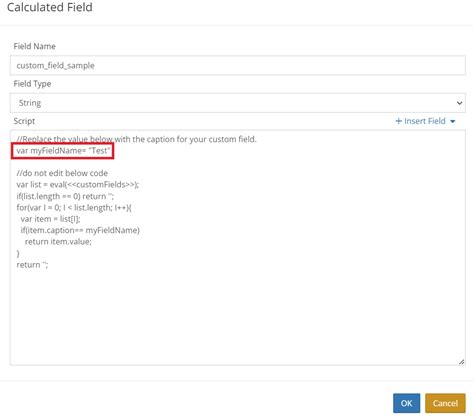Image resolution: width=474 pixels, height=419 pixels.
Task: Place cursor on eval customFields line
Action: coord(78,184)
